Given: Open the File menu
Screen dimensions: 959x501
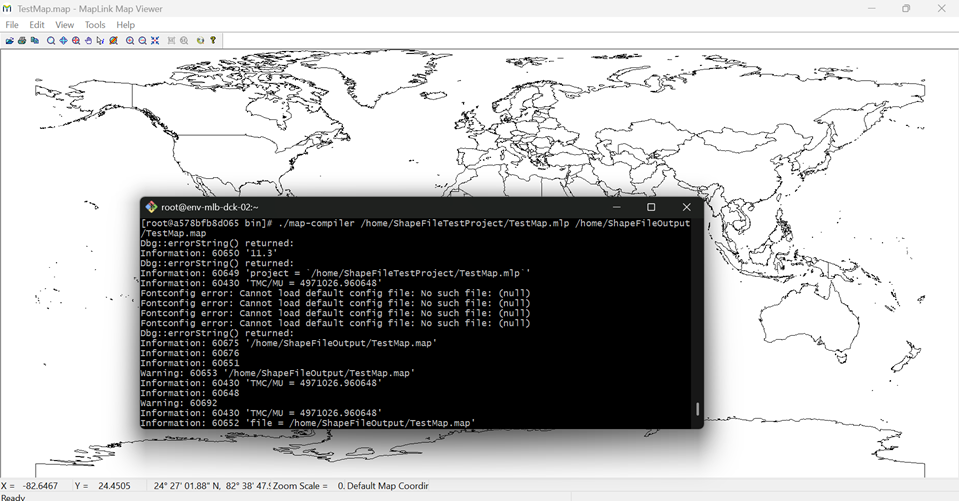Looking at the screenshot, I should click(12, 25).
